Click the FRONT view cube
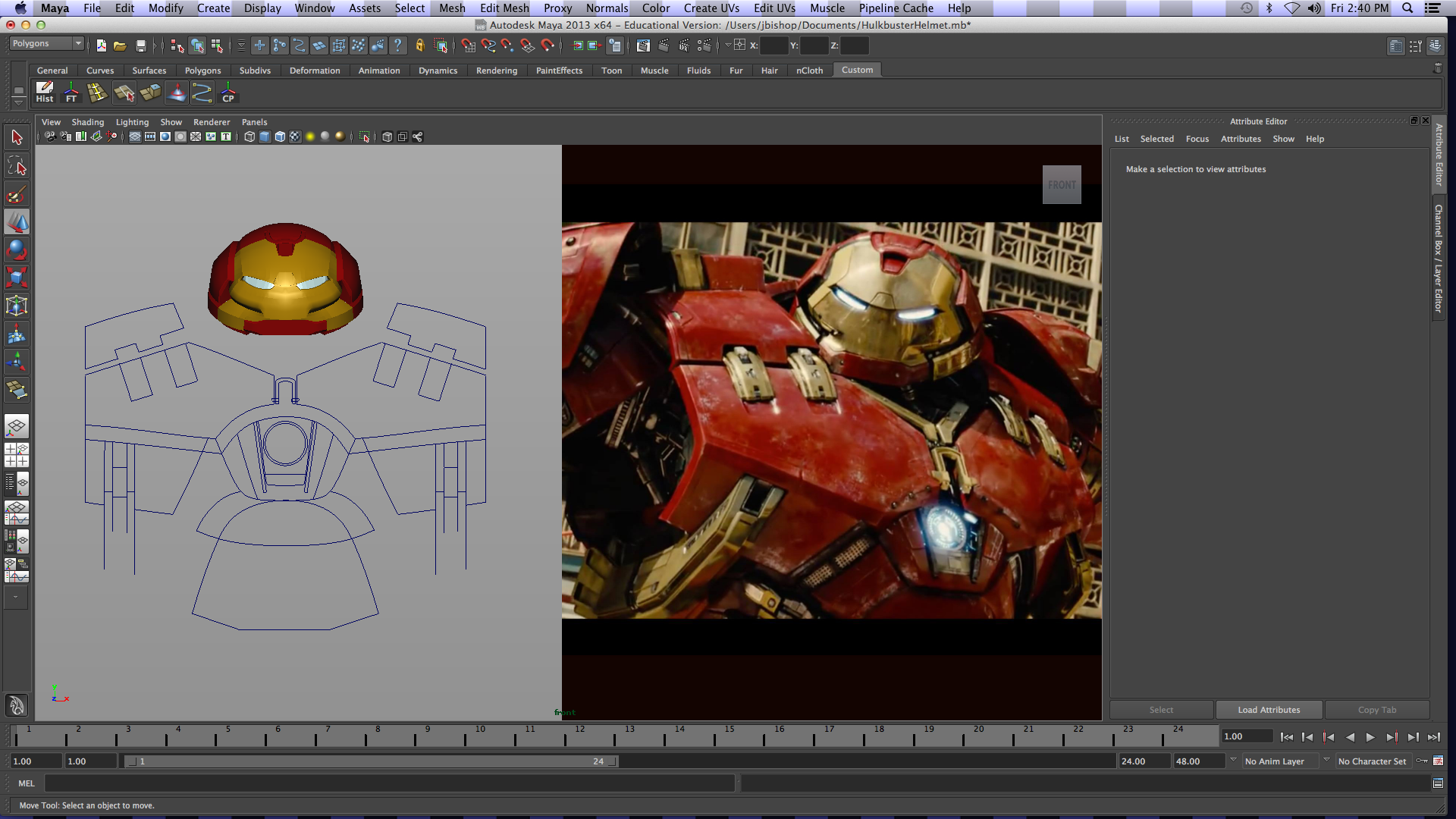 coord(1062,185)
